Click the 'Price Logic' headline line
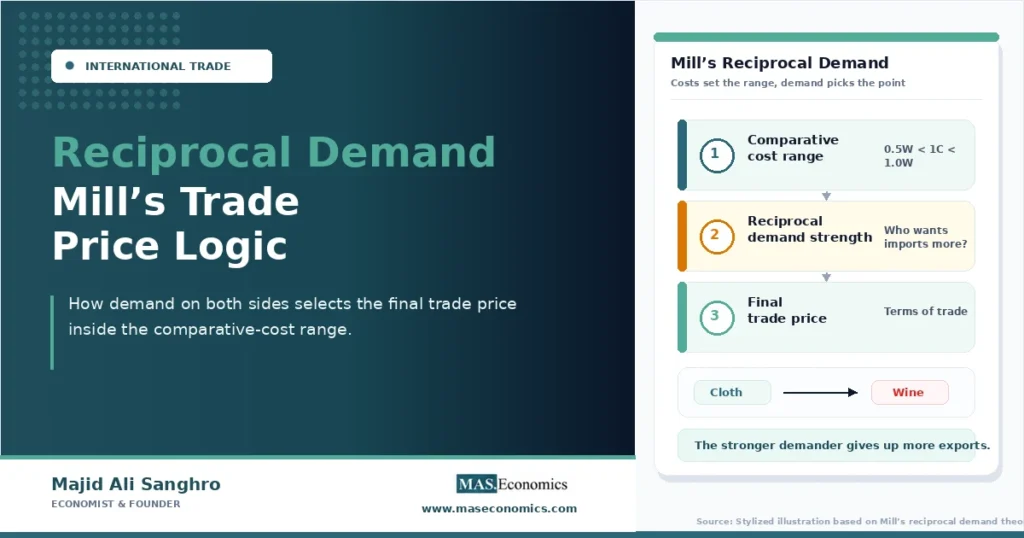This screenshot has height=538, width=1024. tap(169, 245)
